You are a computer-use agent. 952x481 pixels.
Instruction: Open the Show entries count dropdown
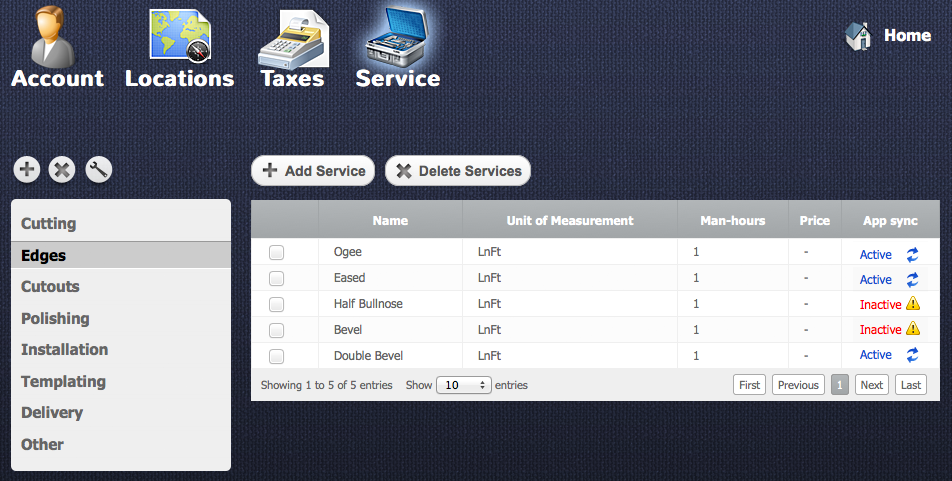464,385
